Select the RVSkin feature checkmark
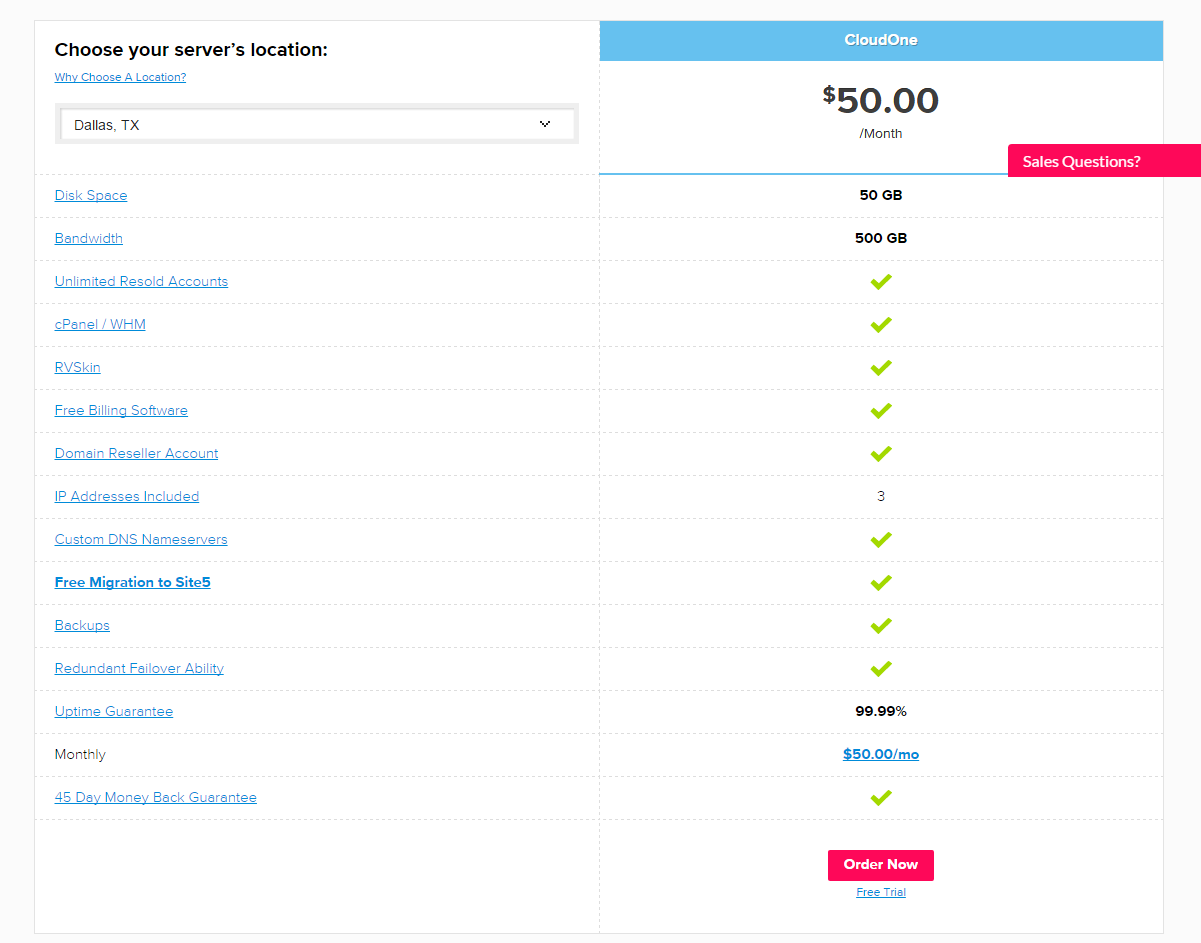 point(881,367)
